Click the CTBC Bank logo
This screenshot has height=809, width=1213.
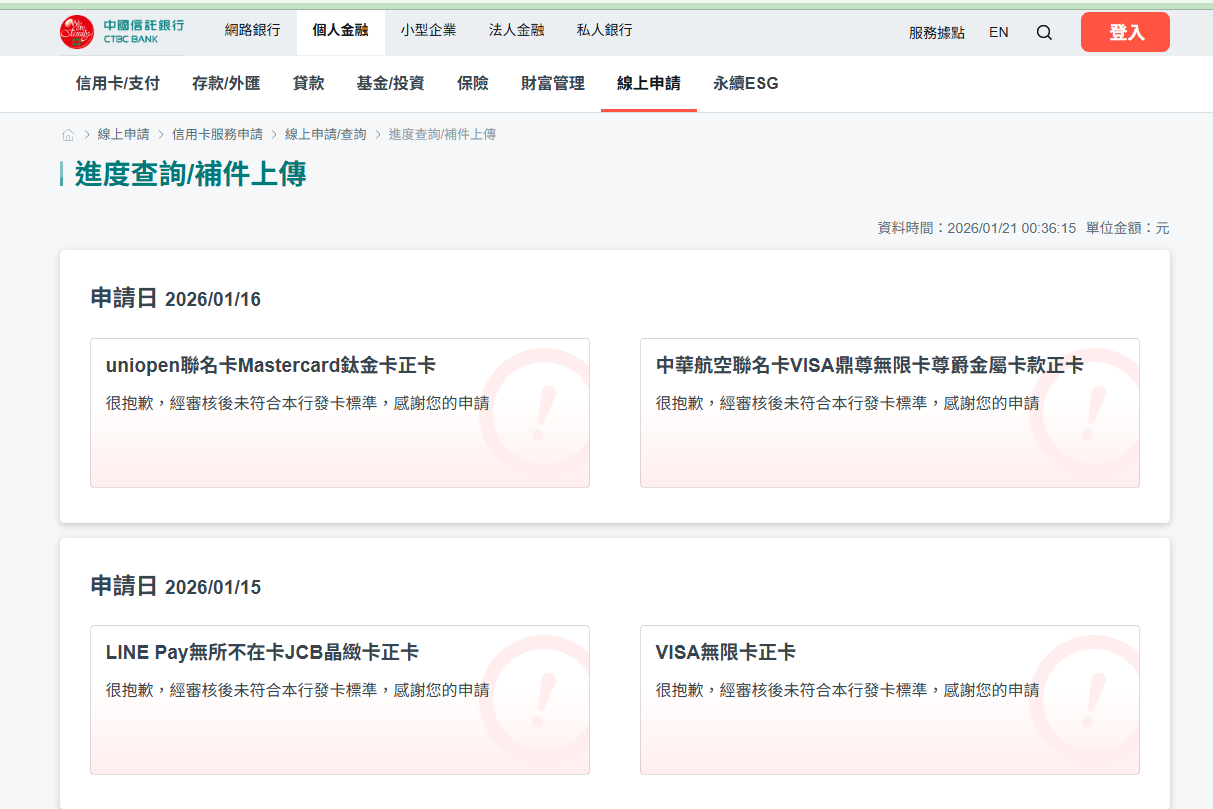pyautogui.click(x=120, y=31)
